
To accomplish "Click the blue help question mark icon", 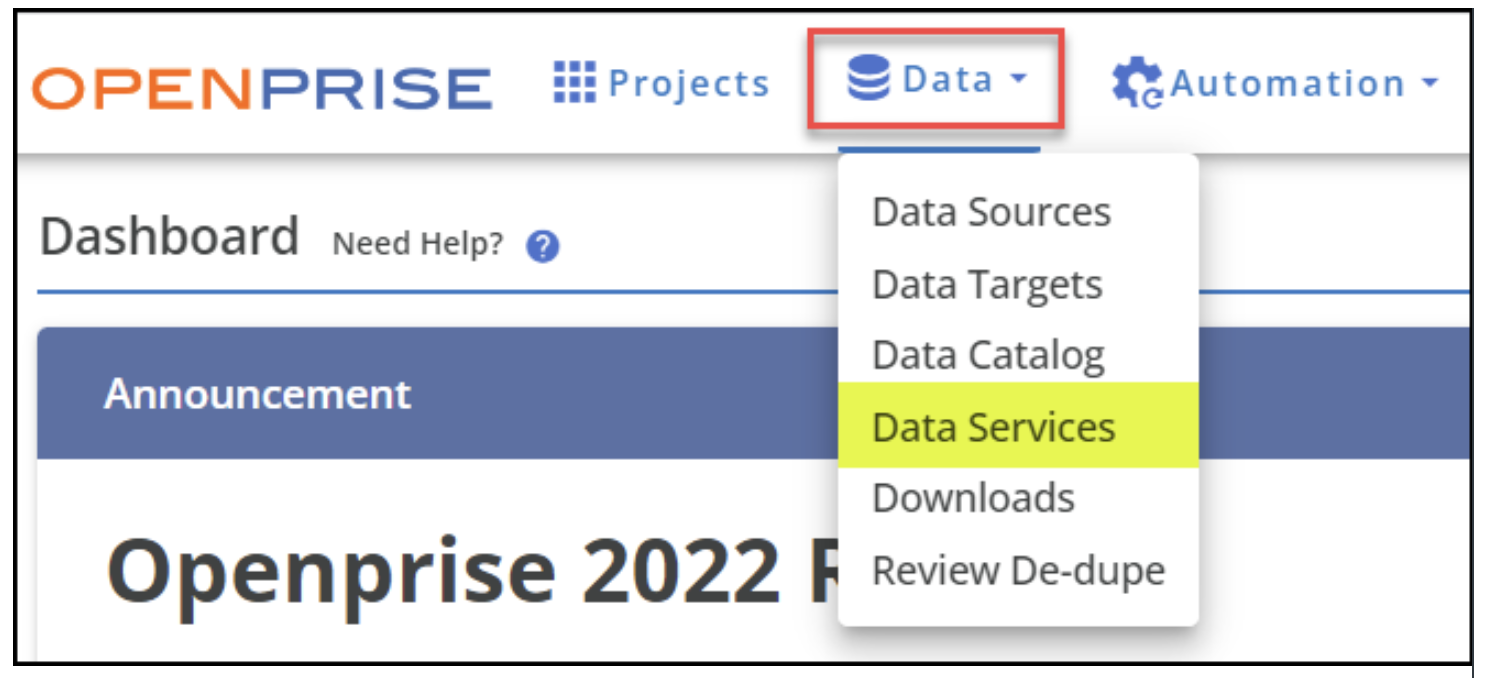I will coord(542,246).
